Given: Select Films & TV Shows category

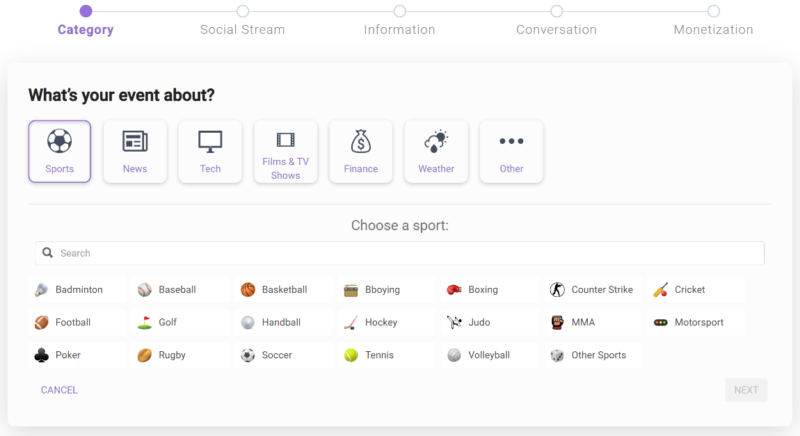Looking at the screenshot, I should (x=286, y=151).
